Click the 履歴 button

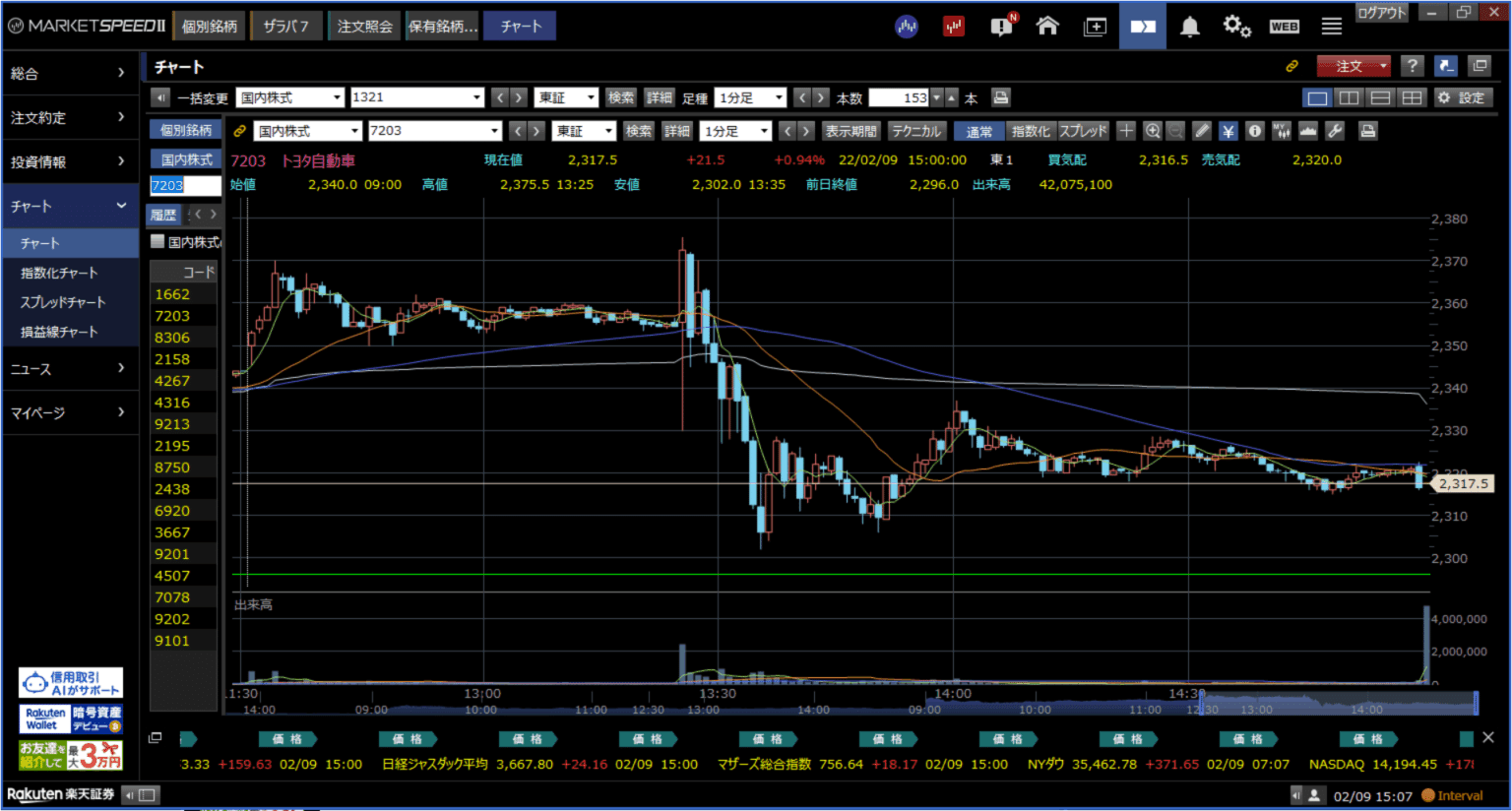coord(163,215)
